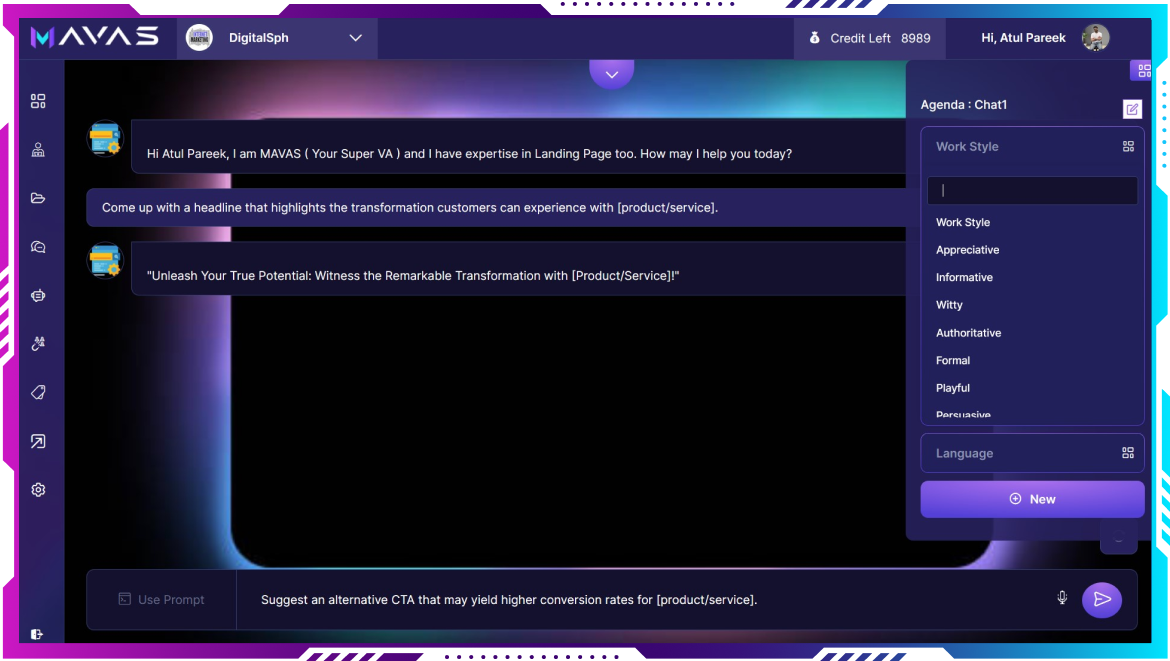Viewport: 1170px width, 661px height.
Task: Click the logout icon at sidebar bottom
Action: [37, 634]
